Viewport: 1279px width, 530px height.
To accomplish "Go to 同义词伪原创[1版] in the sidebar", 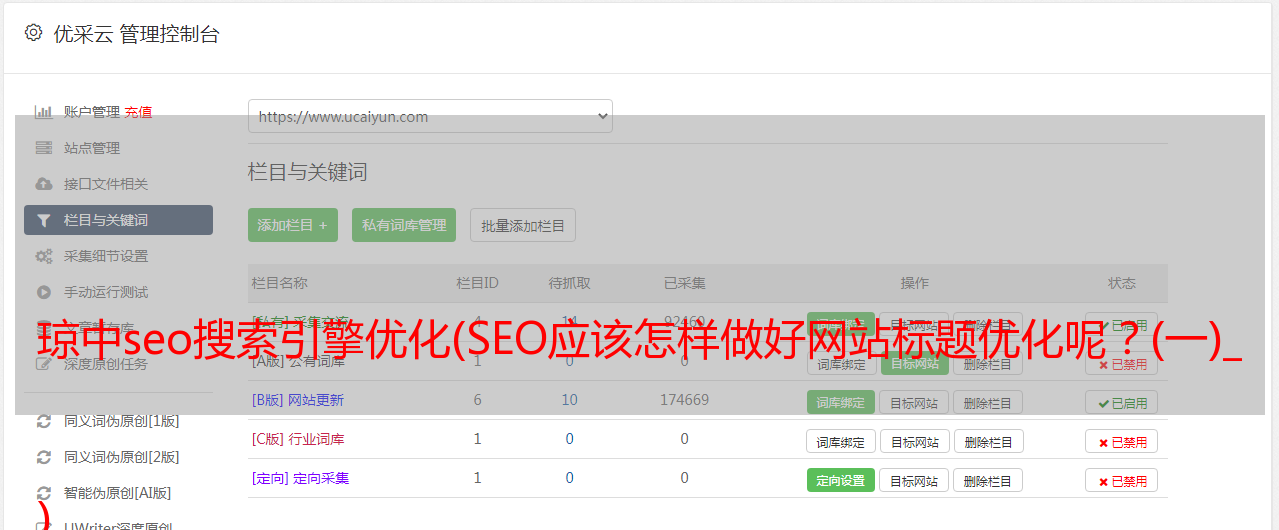I will click(122, 421).
